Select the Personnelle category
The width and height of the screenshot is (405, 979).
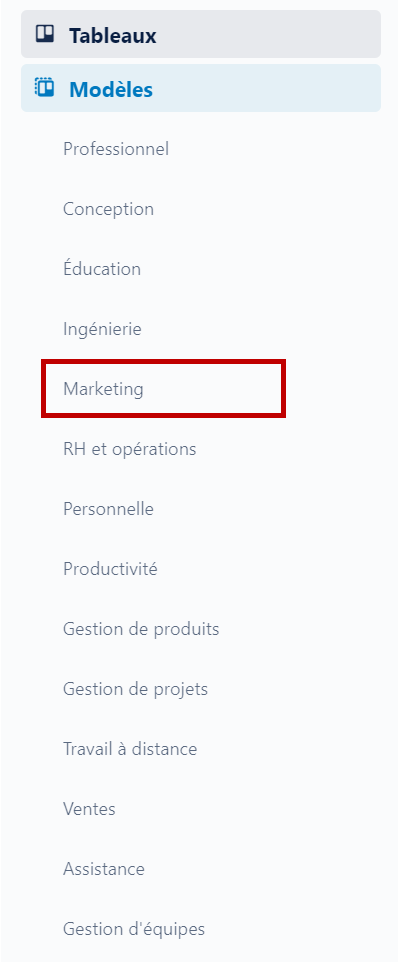click(108, 509)
